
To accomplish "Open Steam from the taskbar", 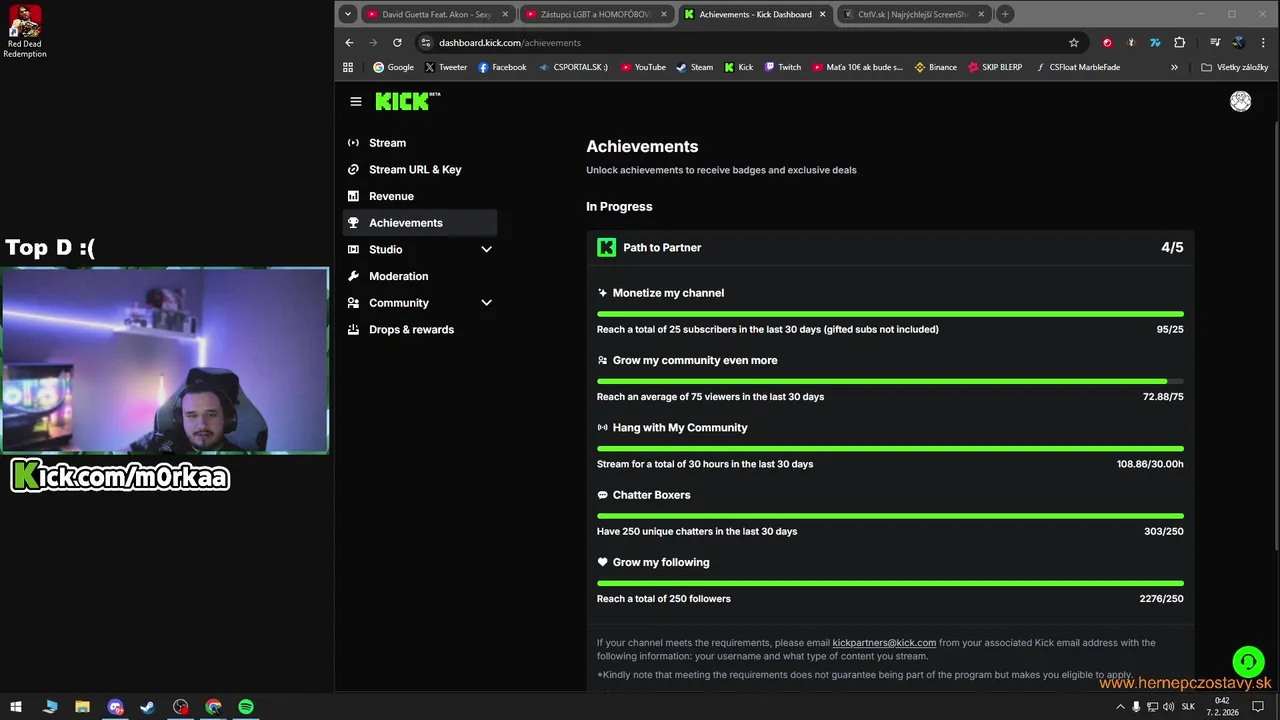I will click(x=147, y=707).
